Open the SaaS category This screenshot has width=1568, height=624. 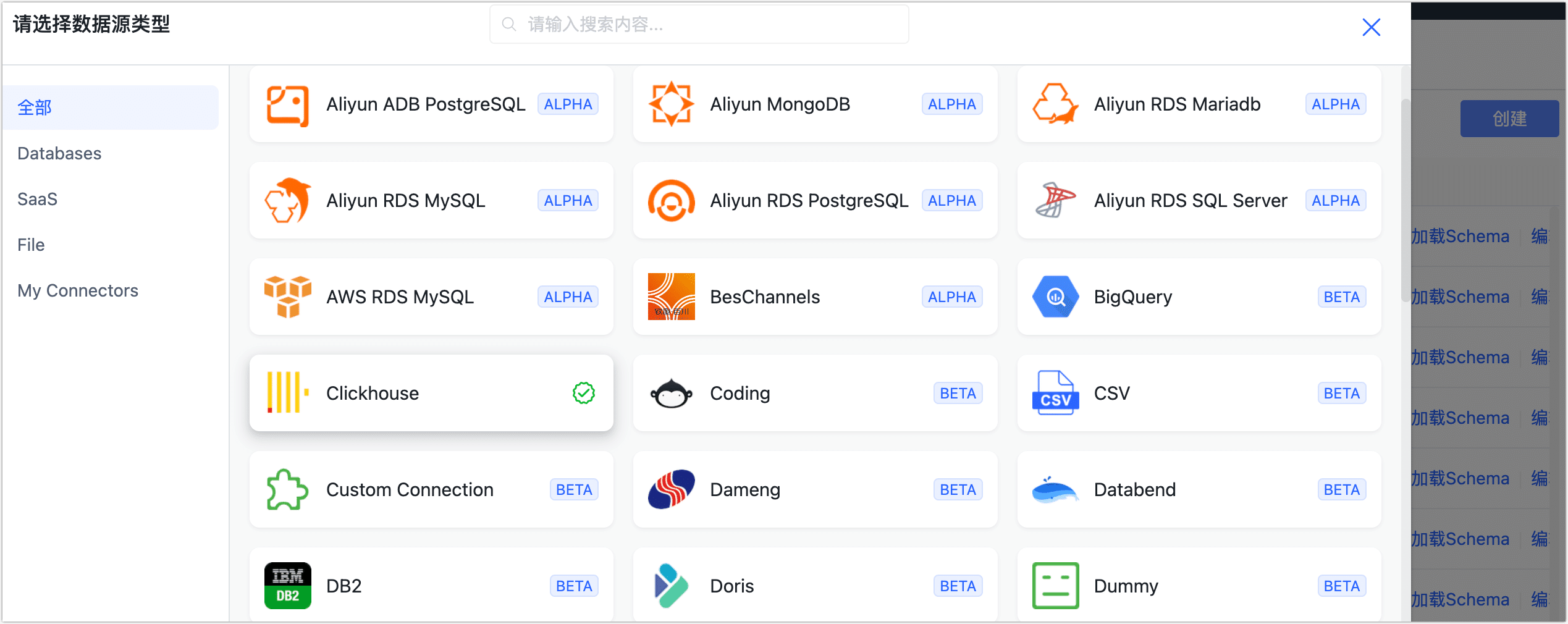click(x=37, y=199)
